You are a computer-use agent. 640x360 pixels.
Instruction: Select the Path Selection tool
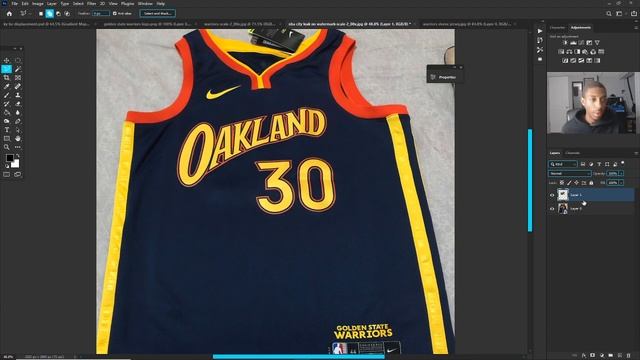18,130
